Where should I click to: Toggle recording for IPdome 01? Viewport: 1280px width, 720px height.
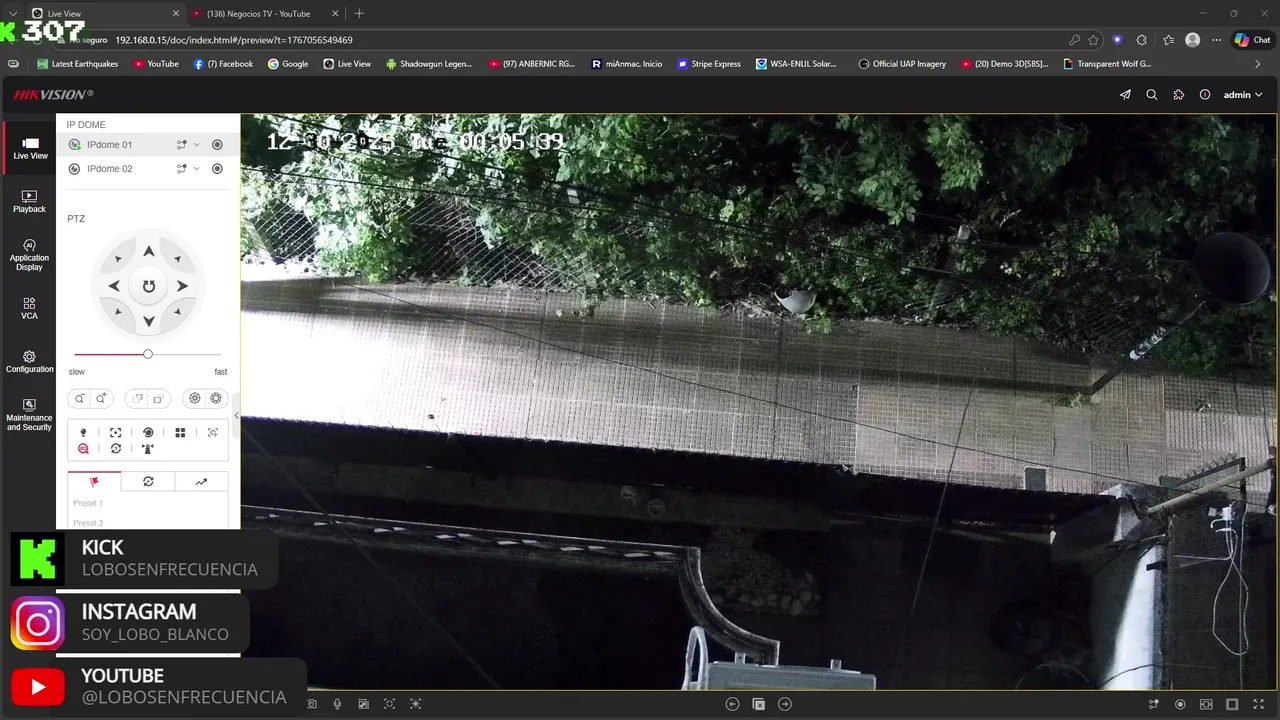217,145
